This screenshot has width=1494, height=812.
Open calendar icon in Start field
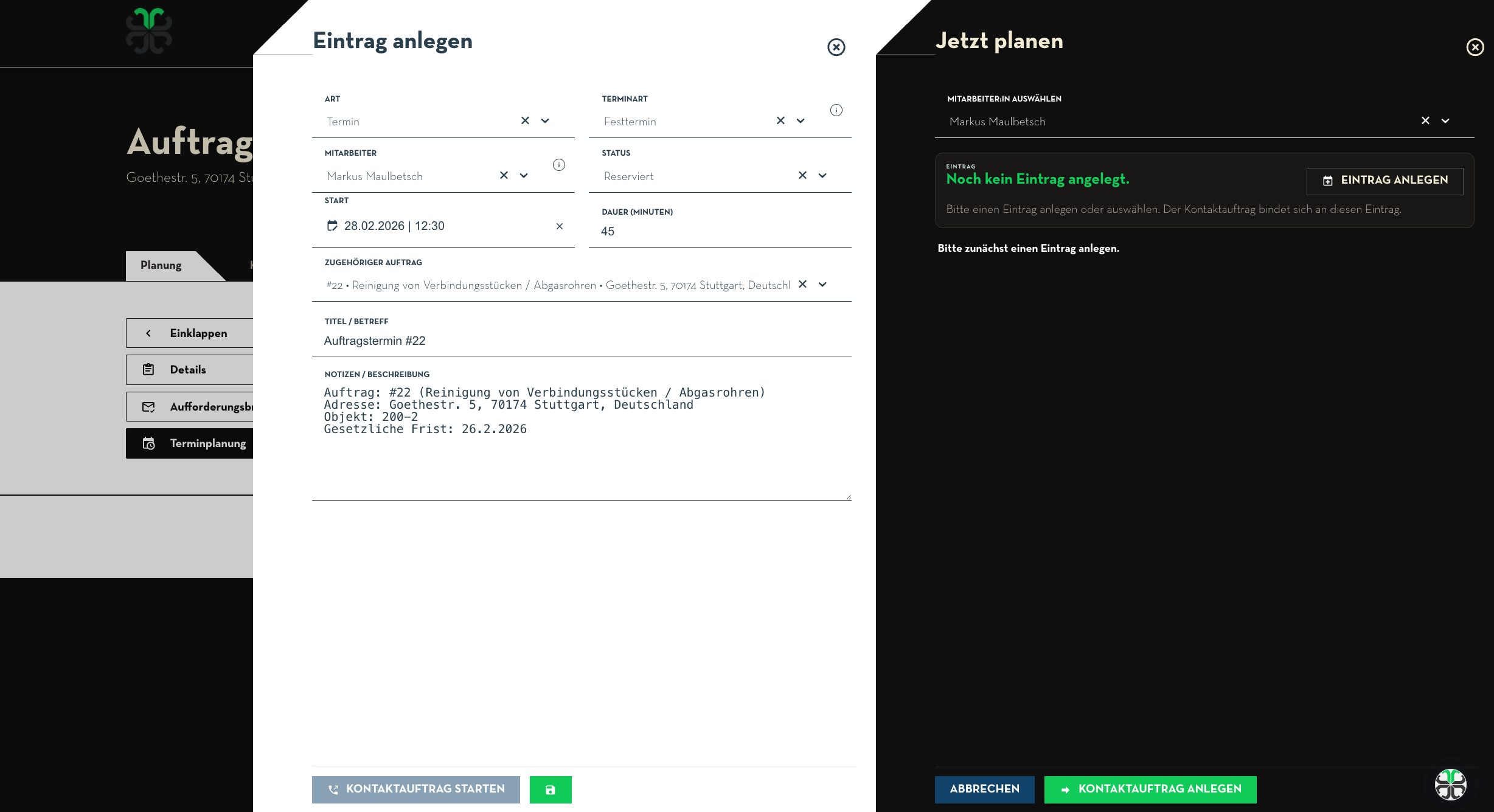coord(332,226)
